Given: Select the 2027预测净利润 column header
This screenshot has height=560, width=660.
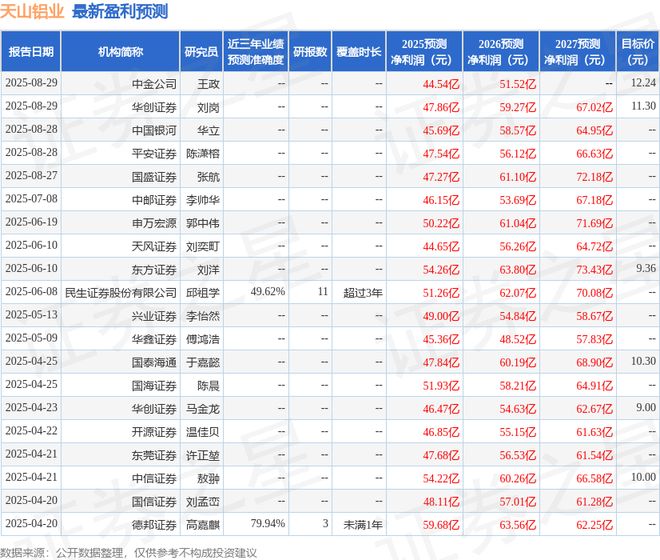Looking at the screenshot, I should (x=578, y=51).
